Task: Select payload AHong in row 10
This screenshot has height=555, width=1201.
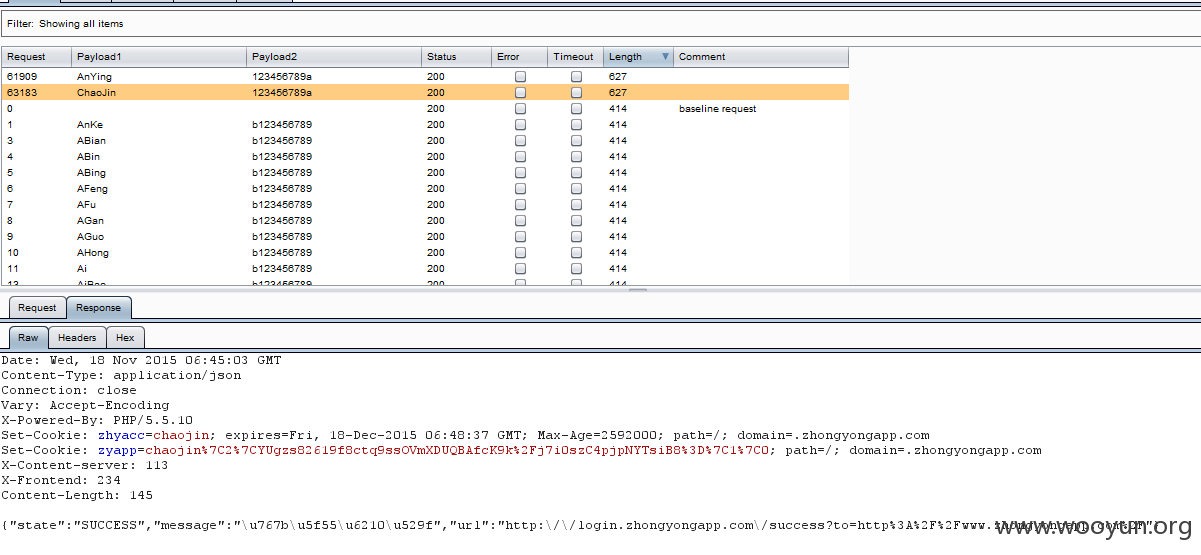Action: pyautogui.click(x=93, y=253)
